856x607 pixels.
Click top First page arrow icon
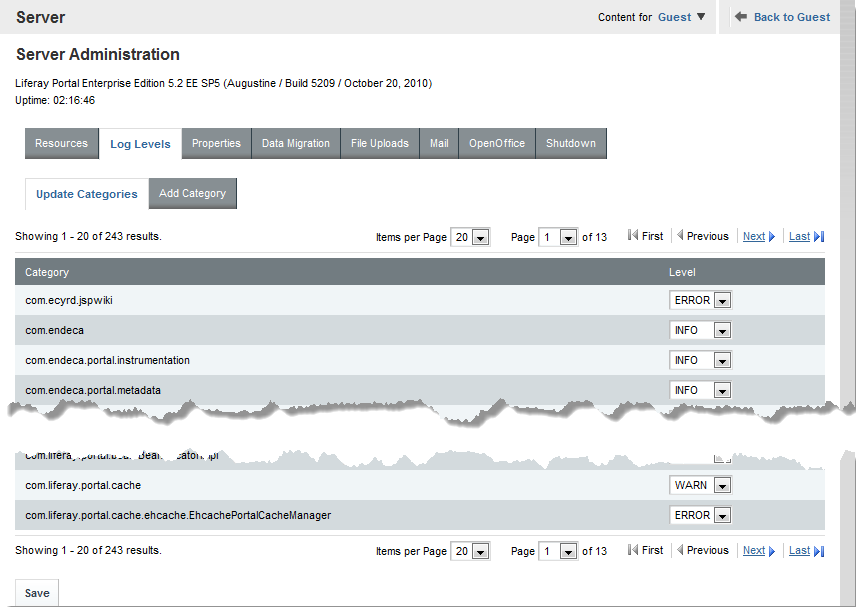click(x=633, y=235)
